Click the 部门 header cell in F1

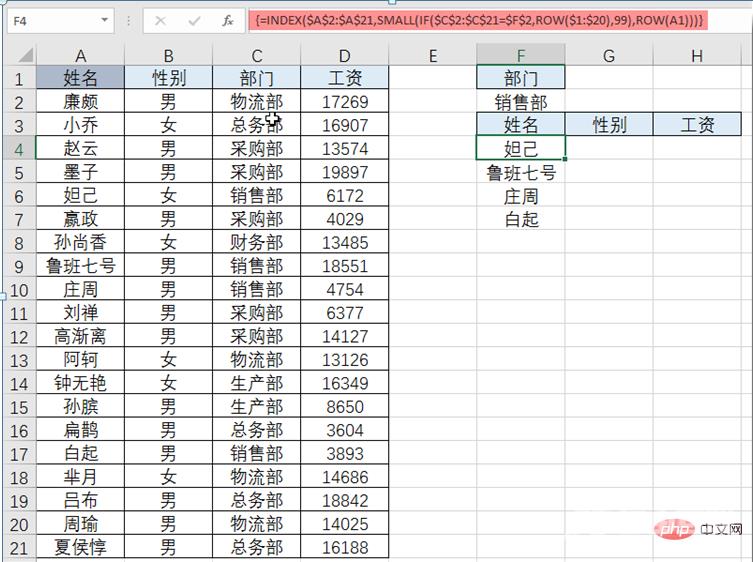point(521,77)
